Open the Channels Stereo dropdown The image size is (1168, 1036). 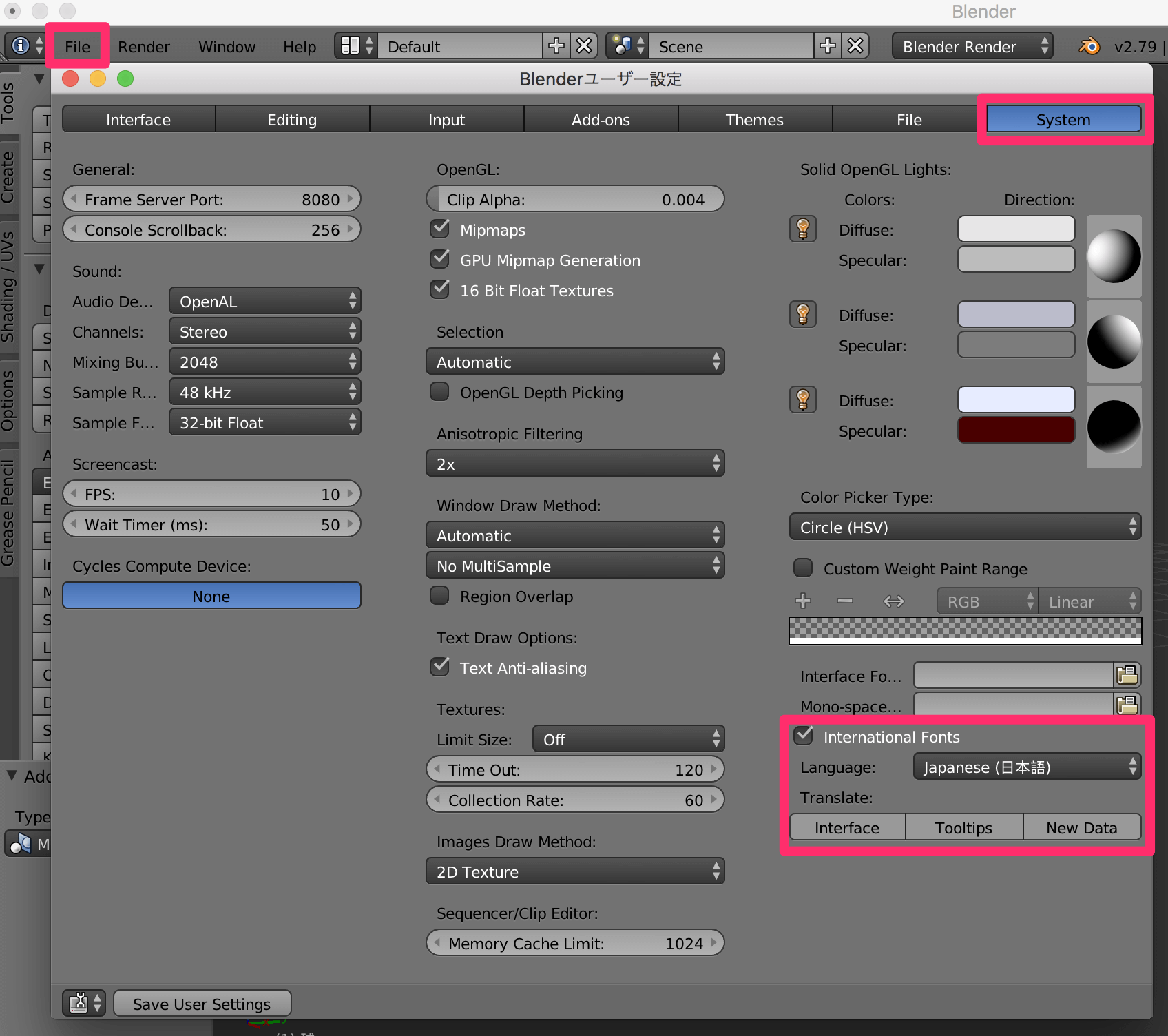point(265,331)
